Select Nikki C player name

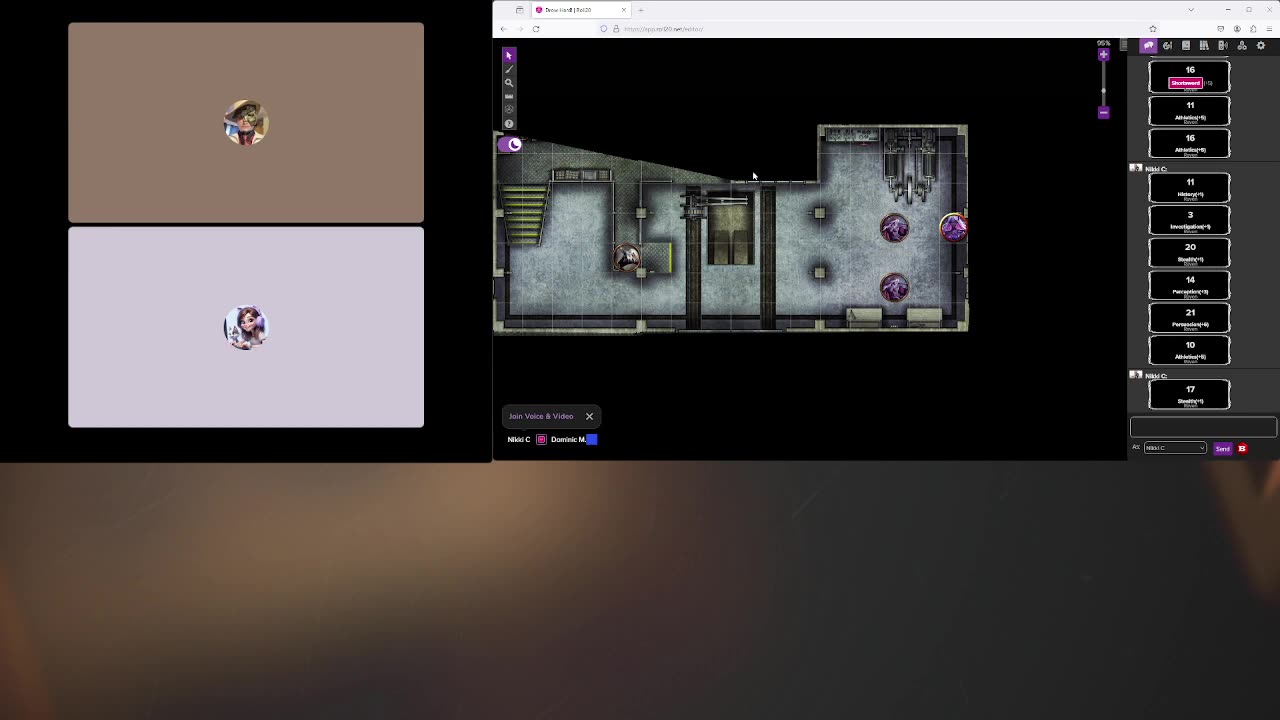(518, 439)
